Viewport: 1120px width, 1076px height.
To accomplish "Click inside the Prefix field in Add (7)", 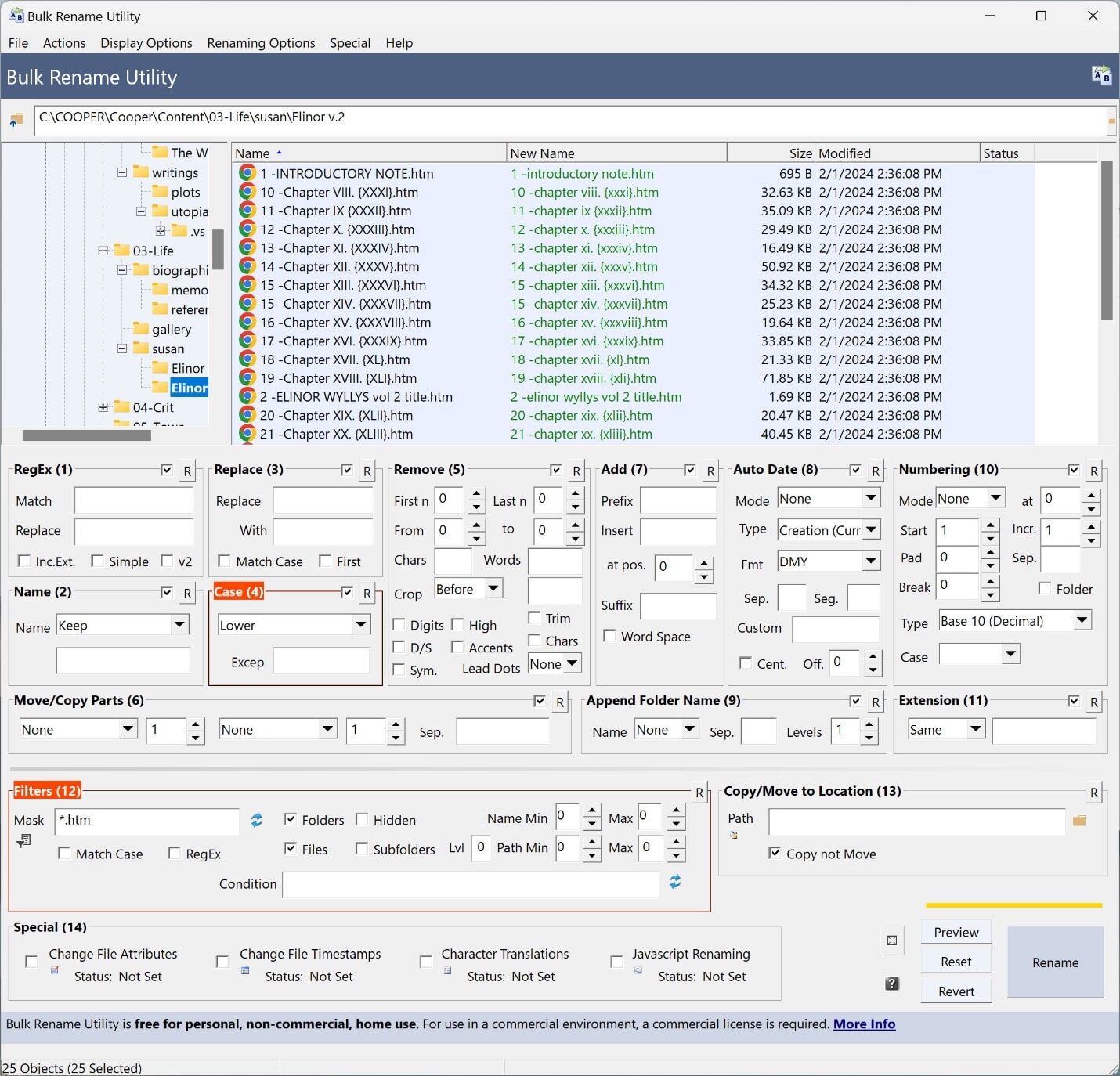I will (678, 500).
